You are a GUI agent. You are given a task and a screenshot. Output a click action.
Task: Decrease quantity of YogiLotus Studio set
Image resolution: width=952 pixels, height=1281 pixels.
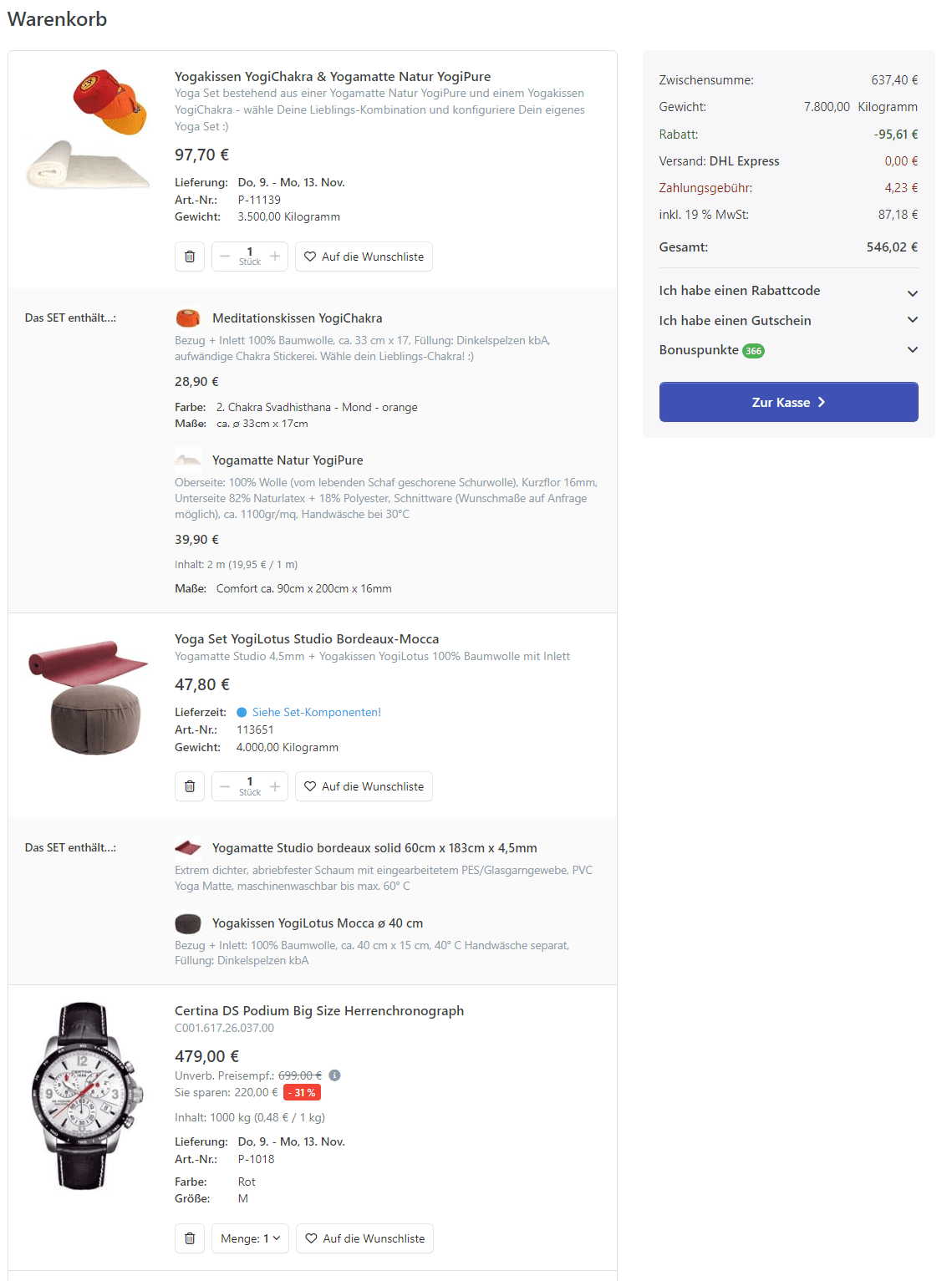(x=225, y=786)
